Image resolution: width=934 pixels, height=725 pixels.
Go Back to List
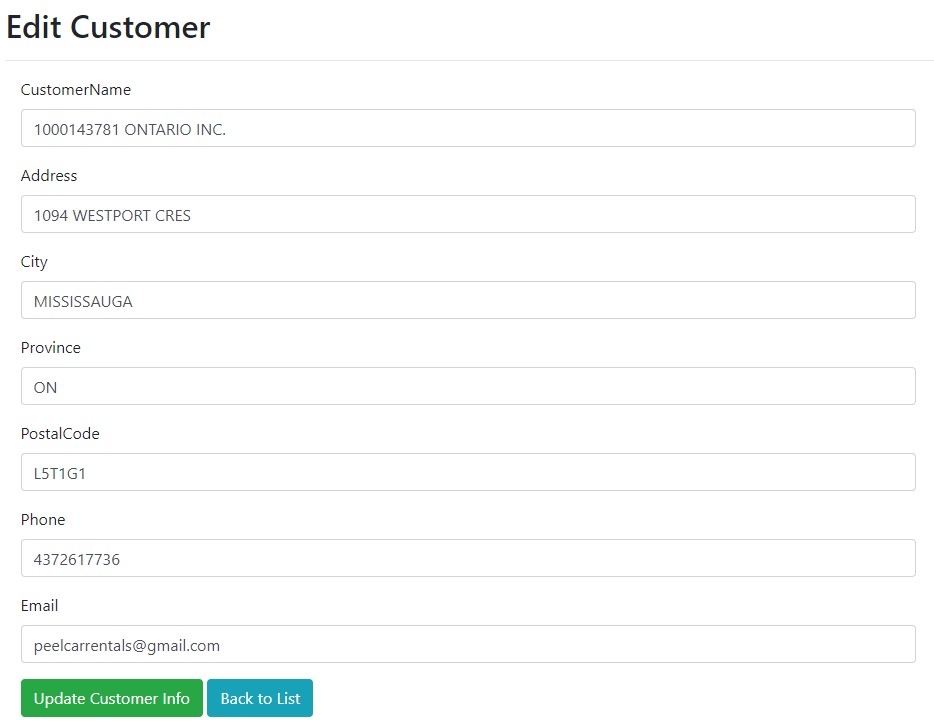[x=260, y=698]
